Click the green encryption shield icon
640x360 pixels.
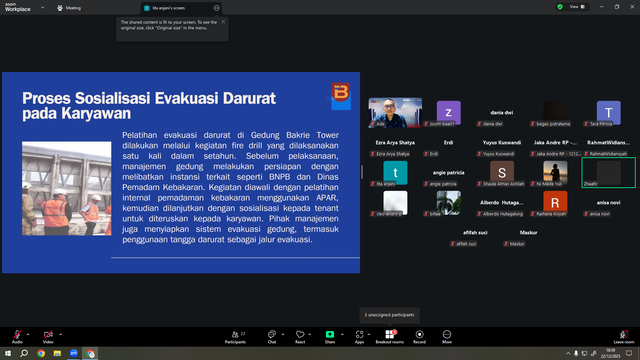tap(560, 7)
